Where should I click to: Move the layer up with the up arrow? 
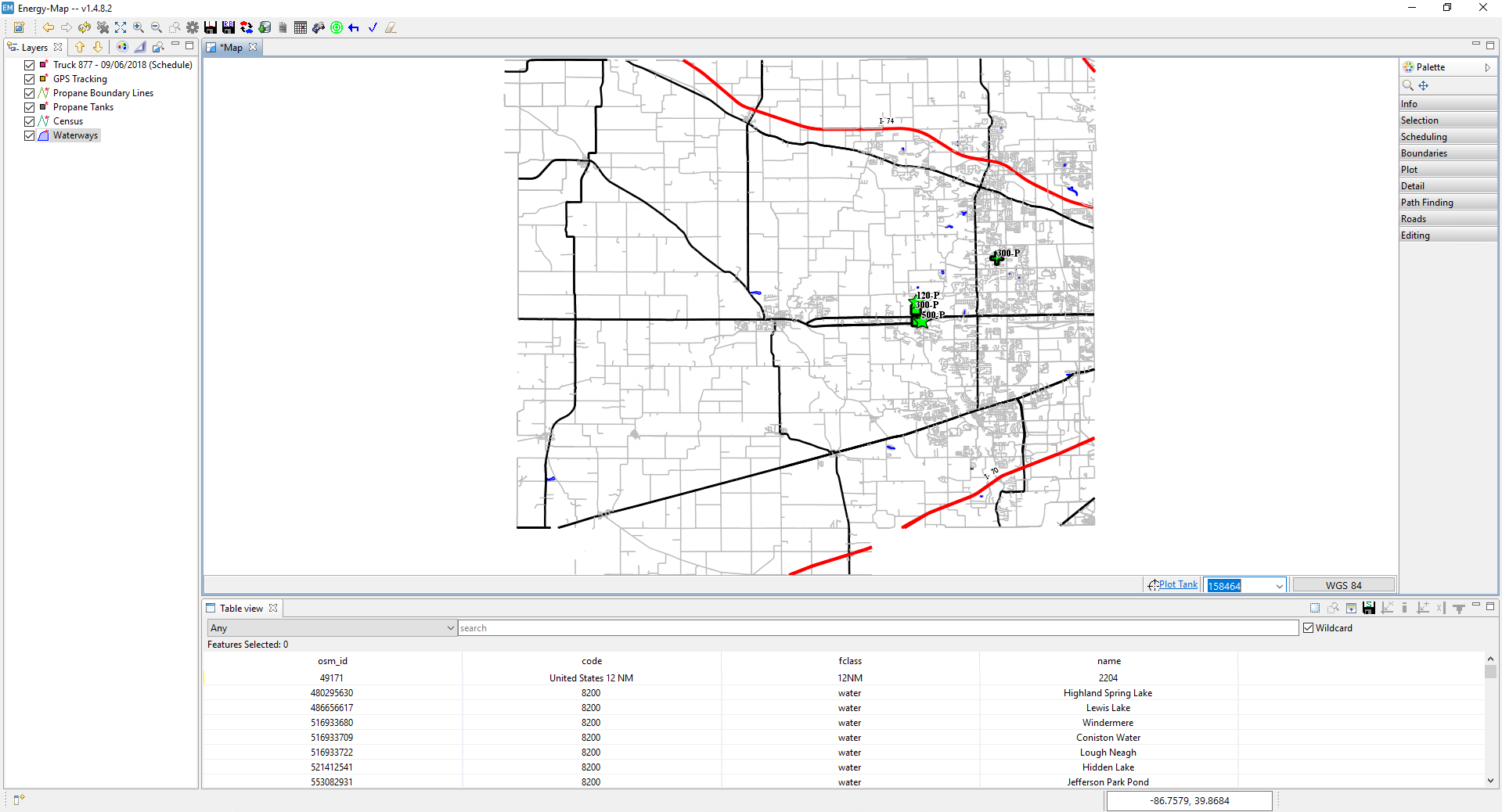point(80,47)
